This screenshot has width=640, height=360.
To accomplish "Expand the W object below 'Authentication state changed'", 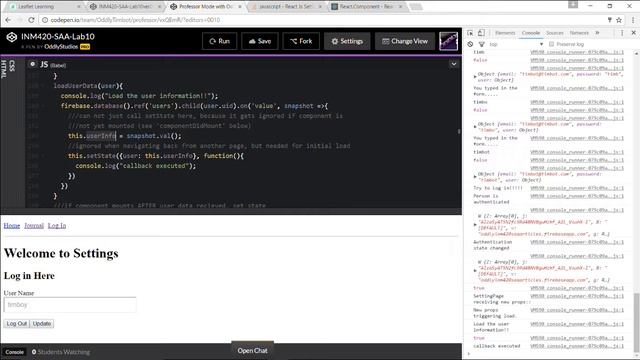I will [x=475, y=271].
